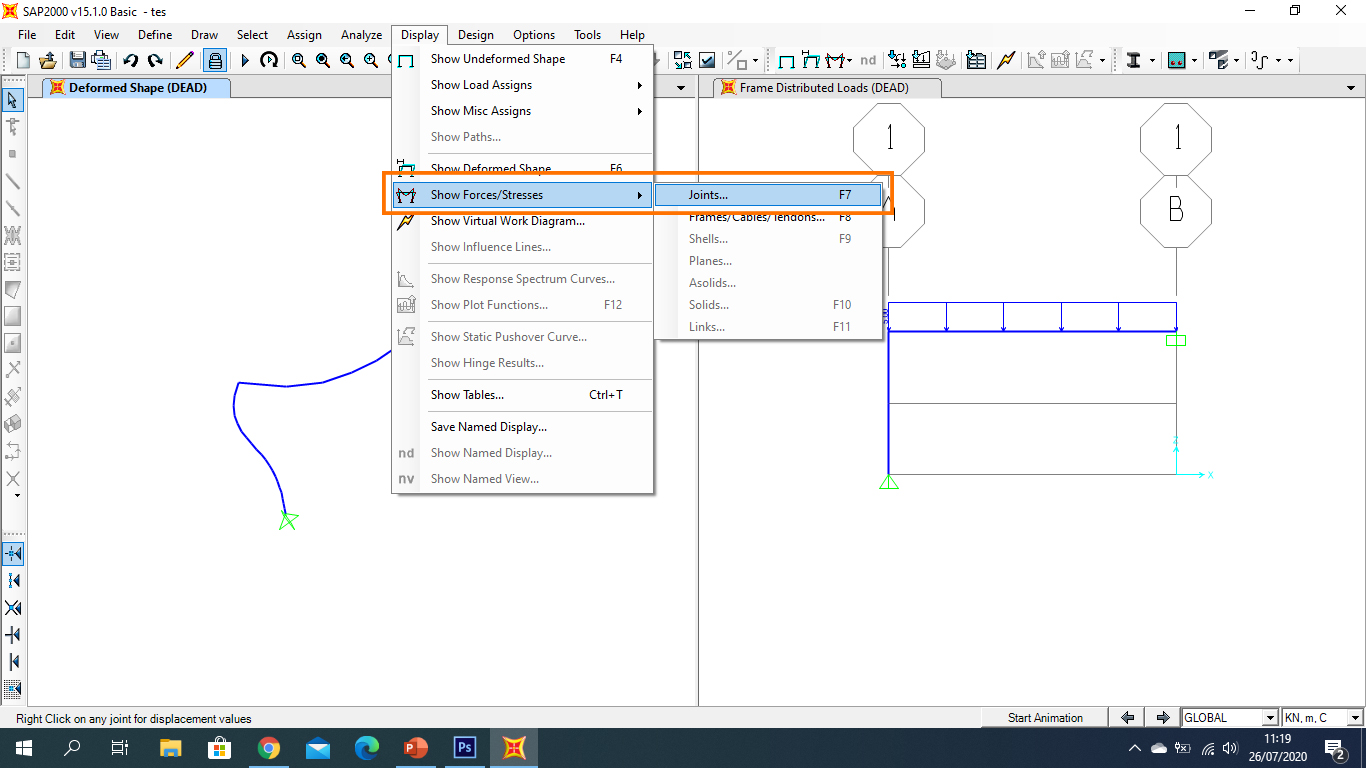Click the lightning bolt virtual work icon

coord(1006,60)
